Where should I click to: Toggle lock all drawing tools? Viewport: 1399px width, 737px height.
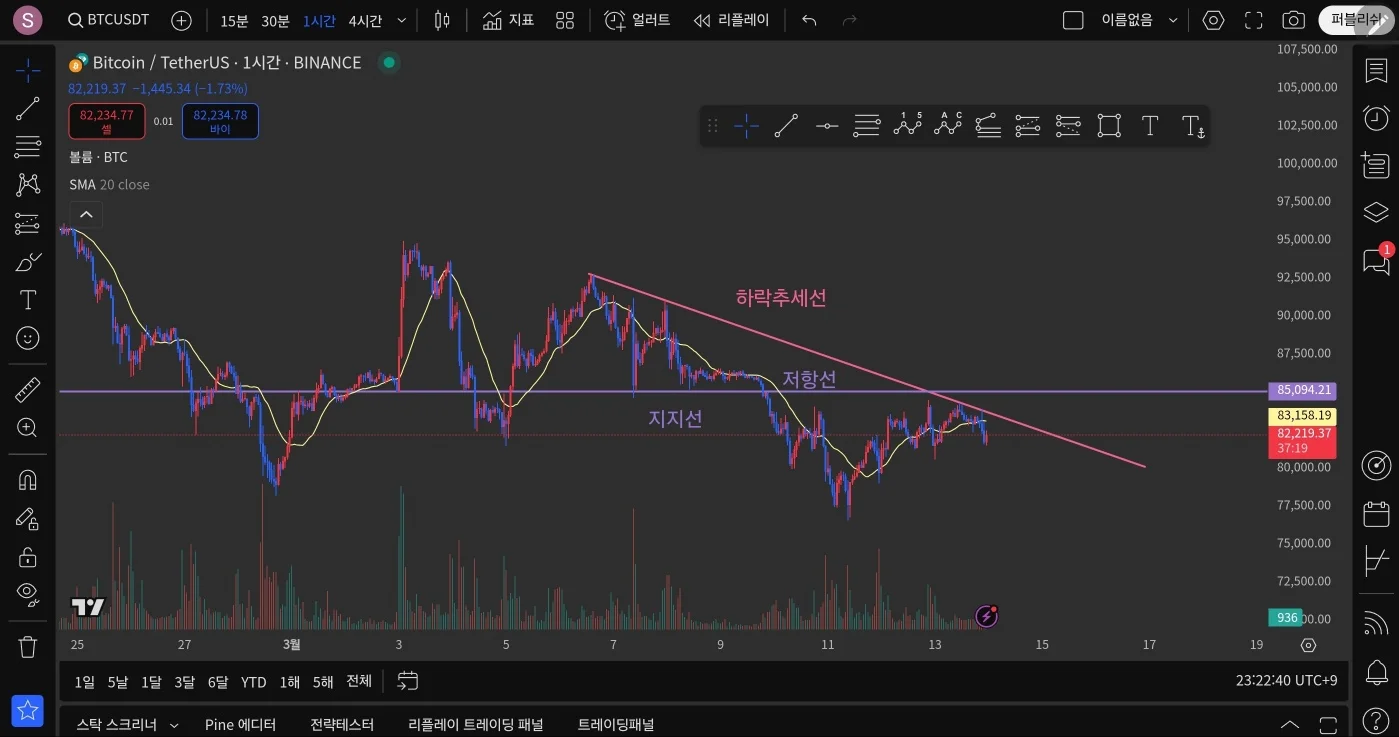click(x=28, y=557)
